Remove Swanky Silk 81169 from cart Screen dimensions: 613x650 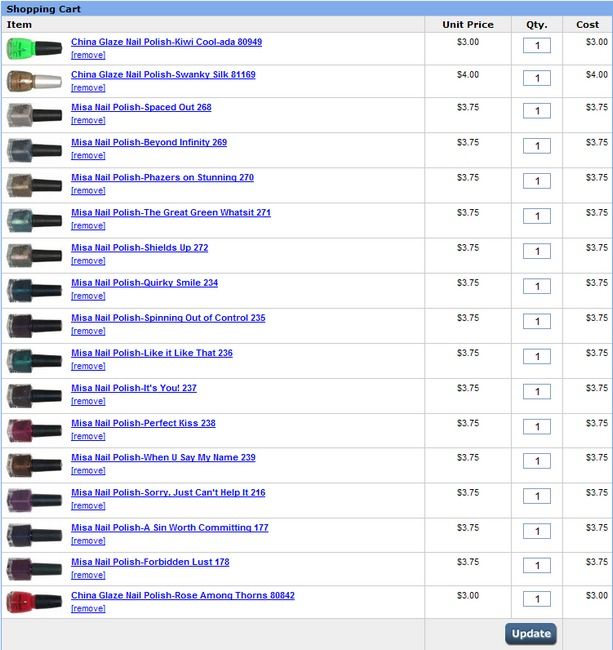(88, 88)
